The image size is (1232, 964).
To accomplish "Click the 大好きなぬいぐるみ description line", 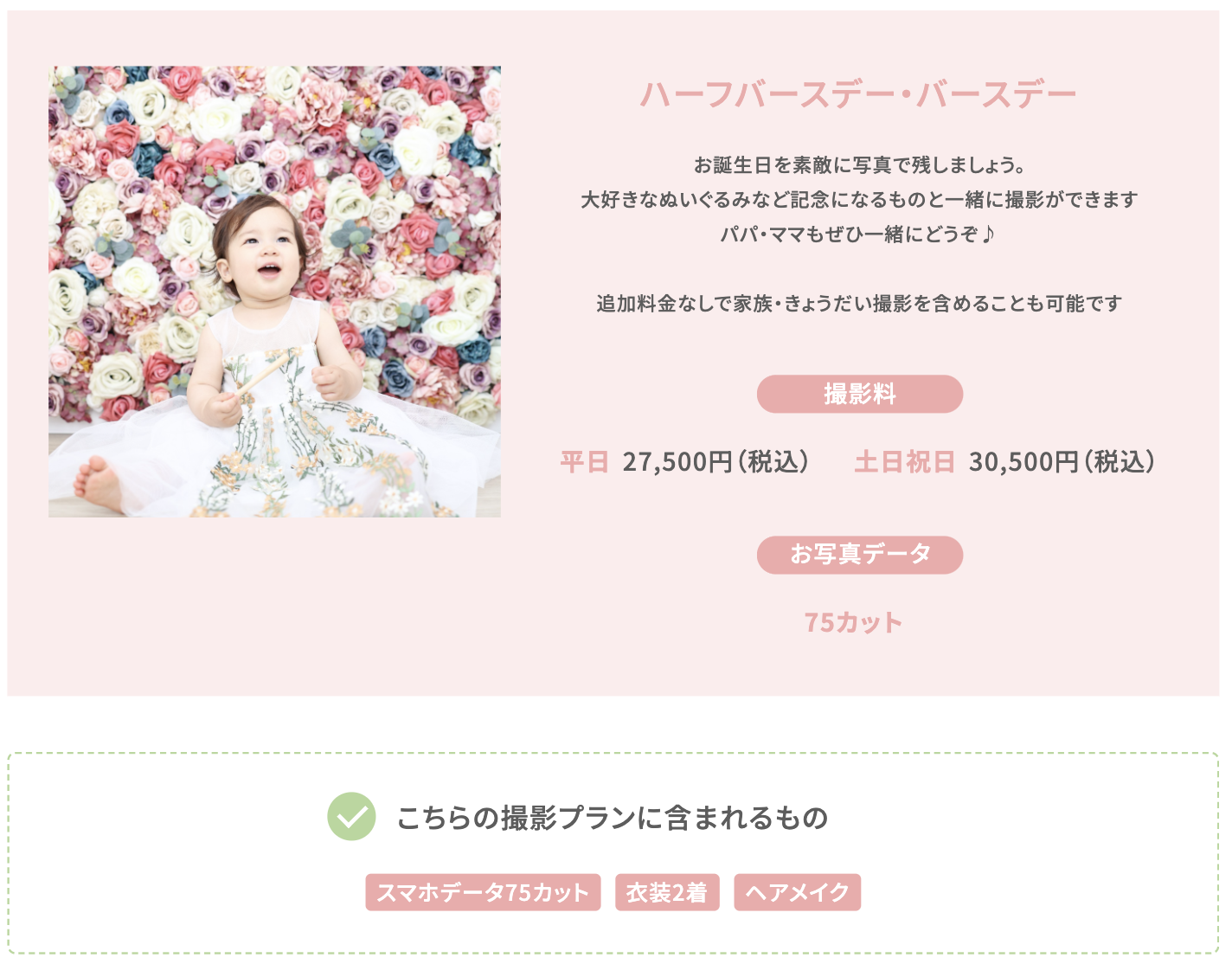I will pyautogui.click(x=859, y=199).
